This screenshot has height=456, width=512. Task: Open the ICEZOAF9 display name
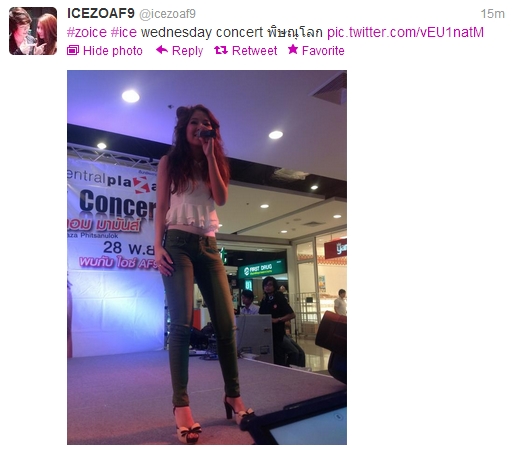[x=101, y=13]
